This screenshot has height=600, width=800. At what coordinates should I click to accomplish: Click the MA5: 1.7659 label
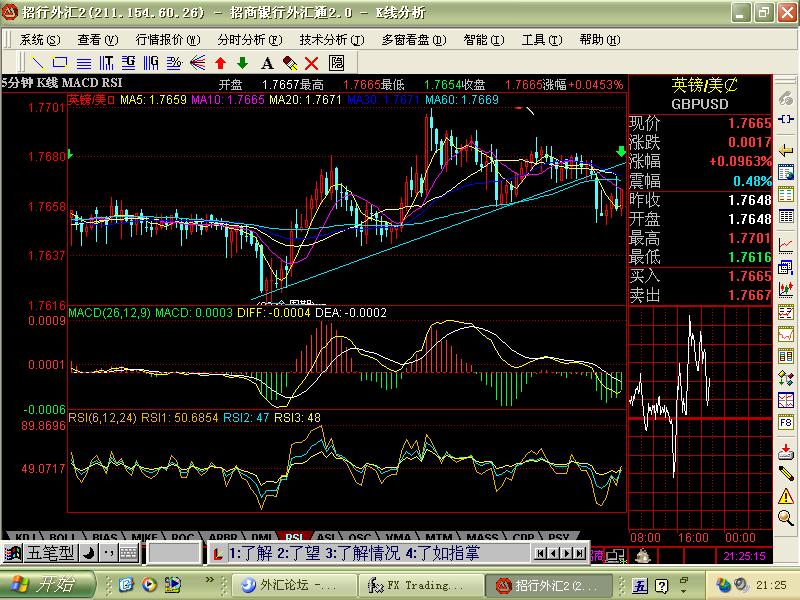coord(153,99)
